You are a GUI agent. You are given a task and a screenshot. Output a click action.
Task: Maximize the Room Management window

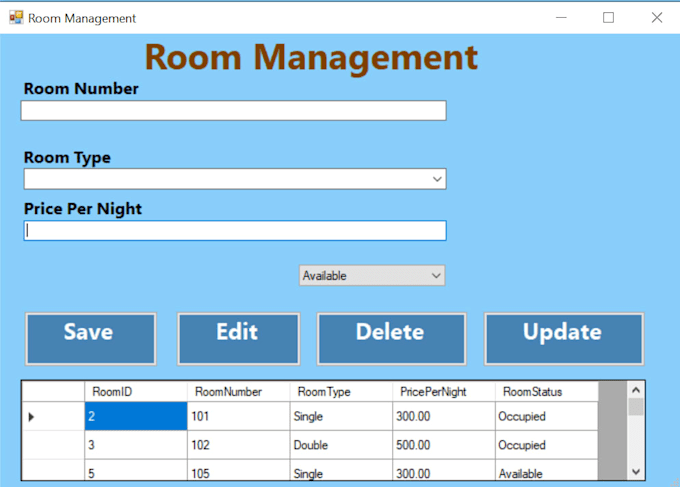point(608,17)
